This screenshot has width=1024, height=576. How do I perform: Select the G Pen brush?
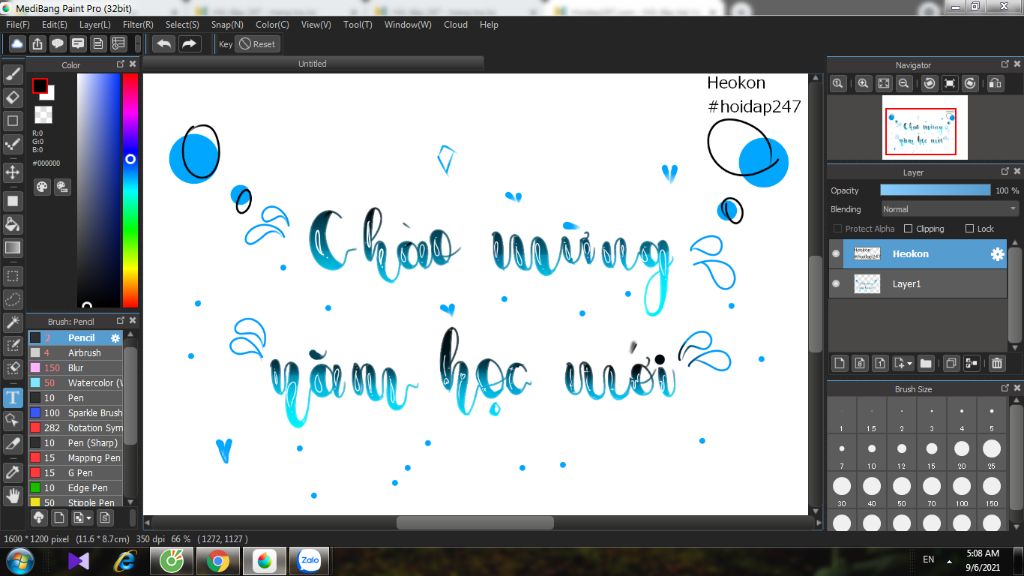pos(76,473)
